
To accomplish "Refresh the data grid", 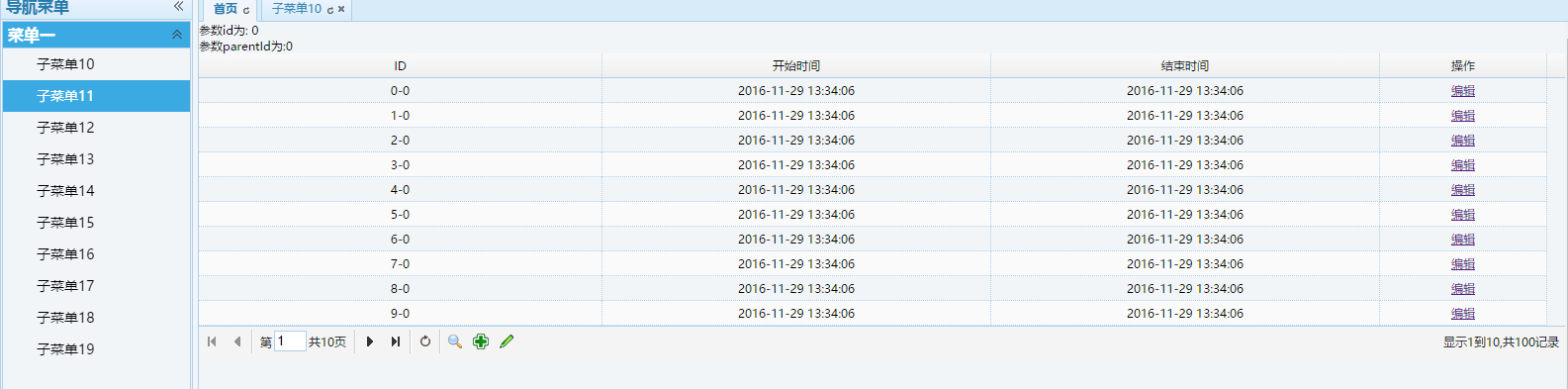I will (x=425, y=341).
